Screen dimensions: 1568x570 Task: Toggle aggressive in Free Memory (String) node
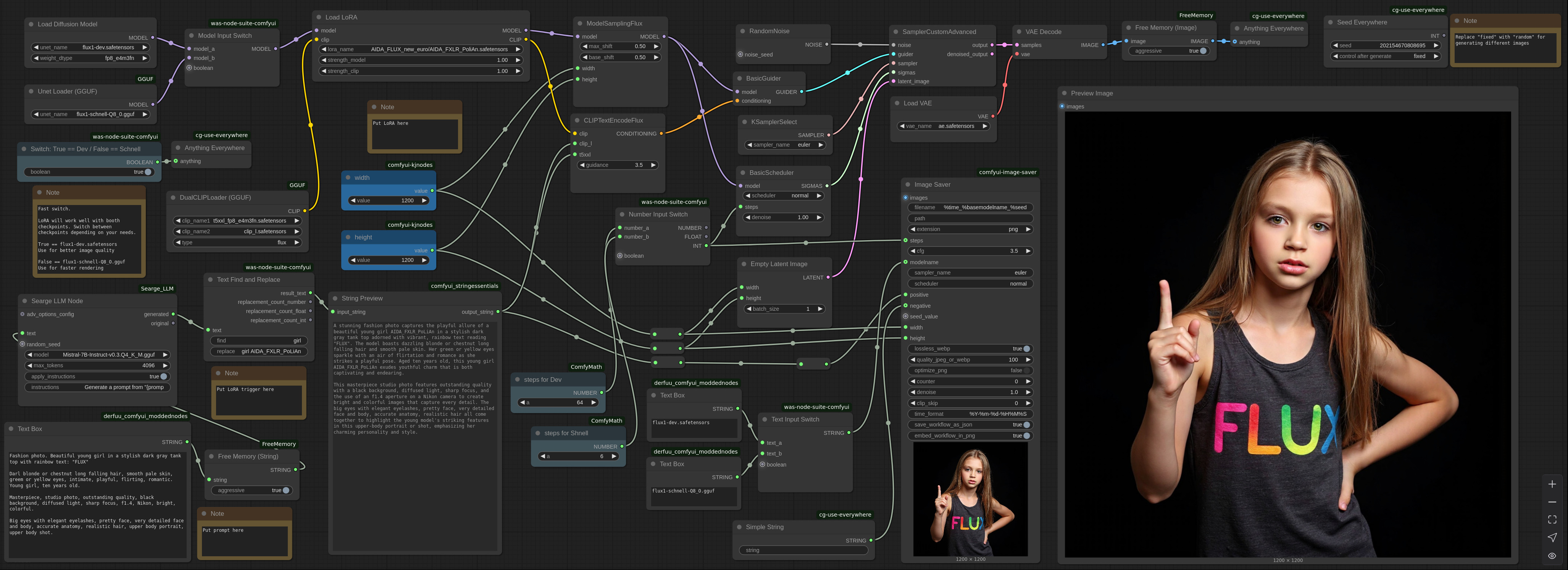pos(252,490)
